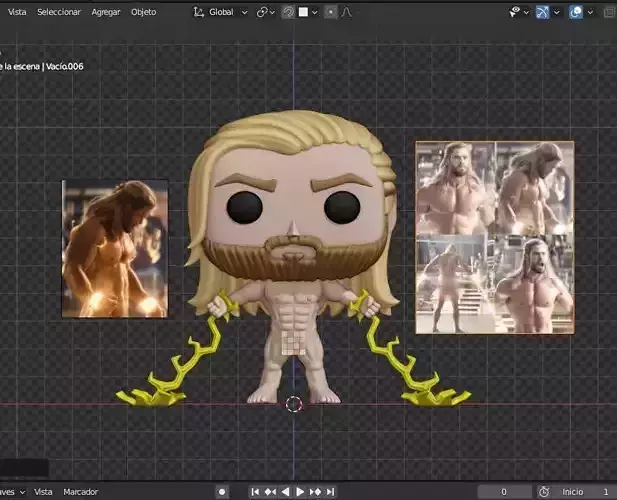The height and width of the screenshot is (500, 617).
Task: Jump to the last frame
Action: pos(331,492)
